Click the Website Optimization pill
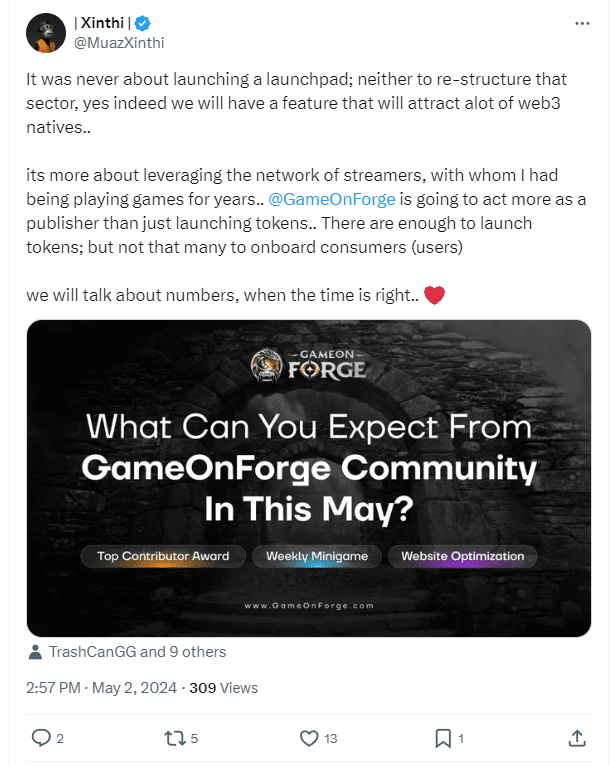Viewport: 610px width, 766px height. point(462,556)
